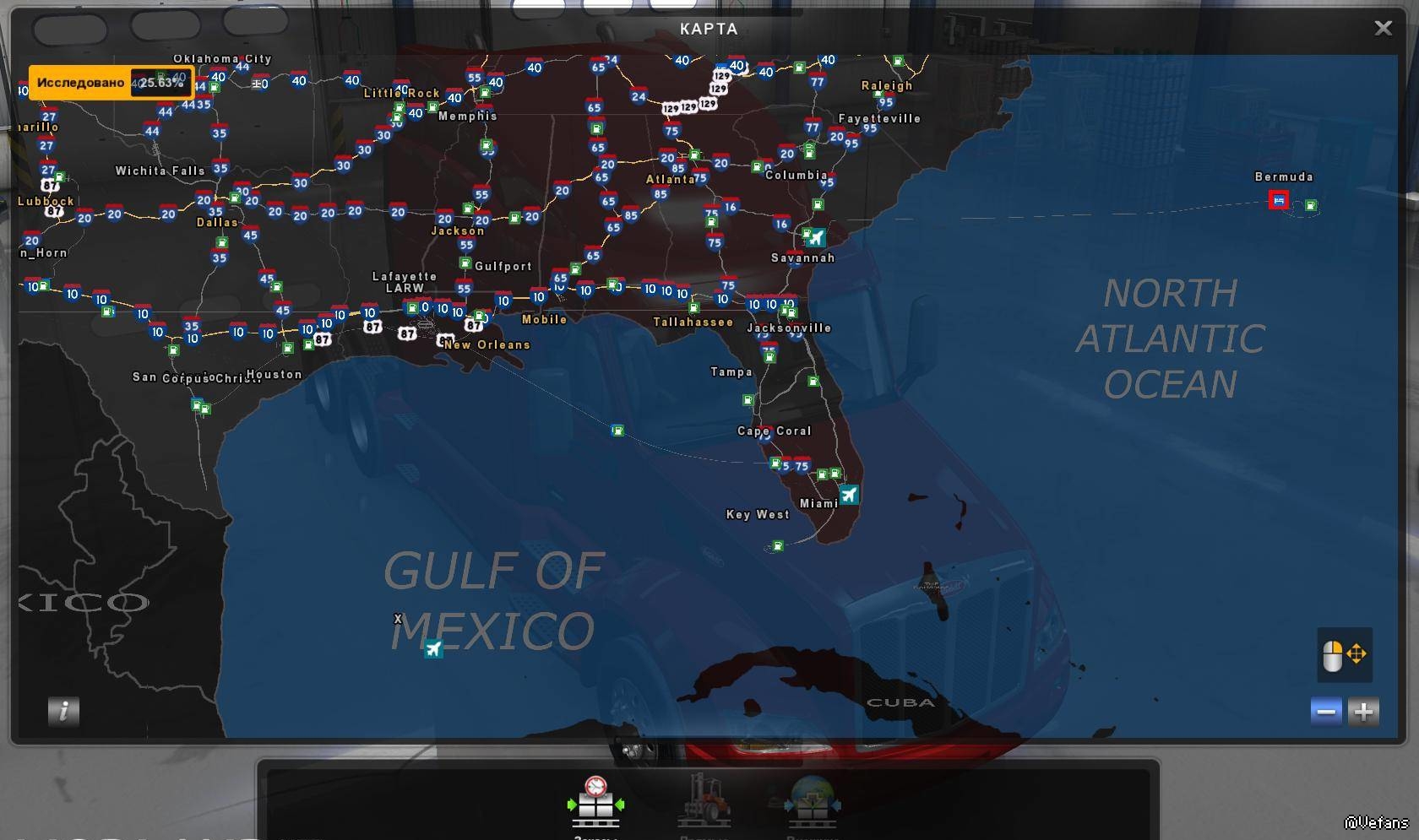Click the green marker below Tampa label

tap(748, 399)
